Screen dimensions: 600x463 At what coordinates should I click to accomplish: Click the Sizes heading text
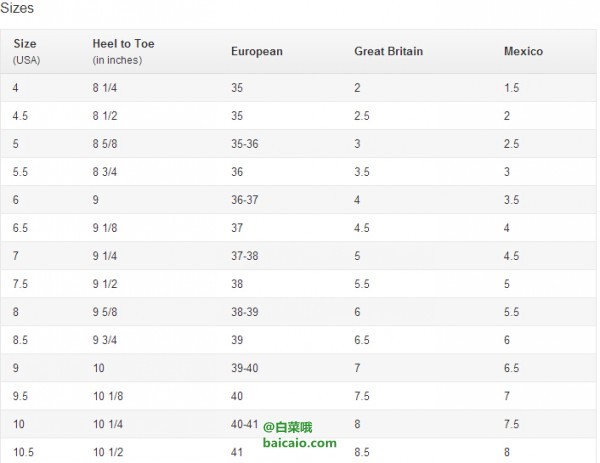(17, 8)
